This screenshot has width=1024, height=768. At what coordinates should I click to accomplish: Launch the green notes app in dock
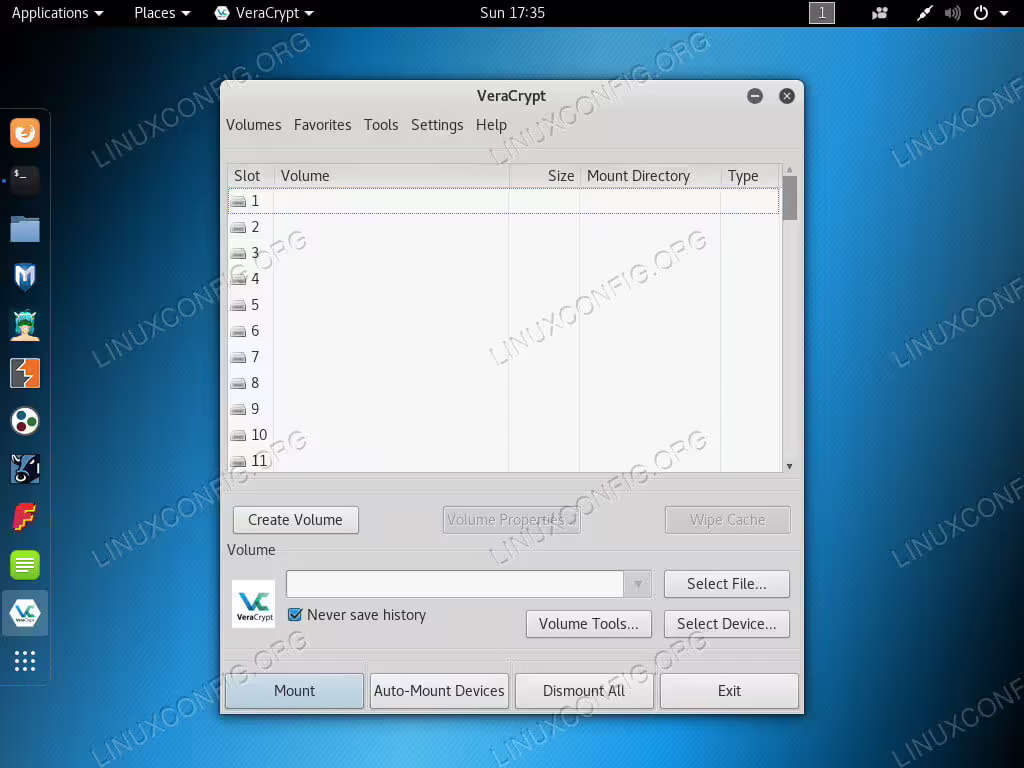click(25, 565)
